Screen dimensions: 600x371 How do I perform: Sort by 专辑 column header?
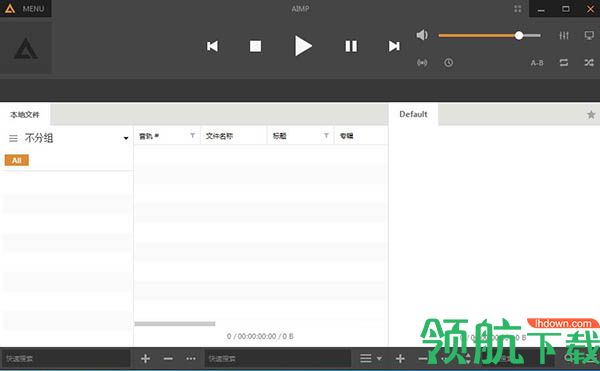347,136
